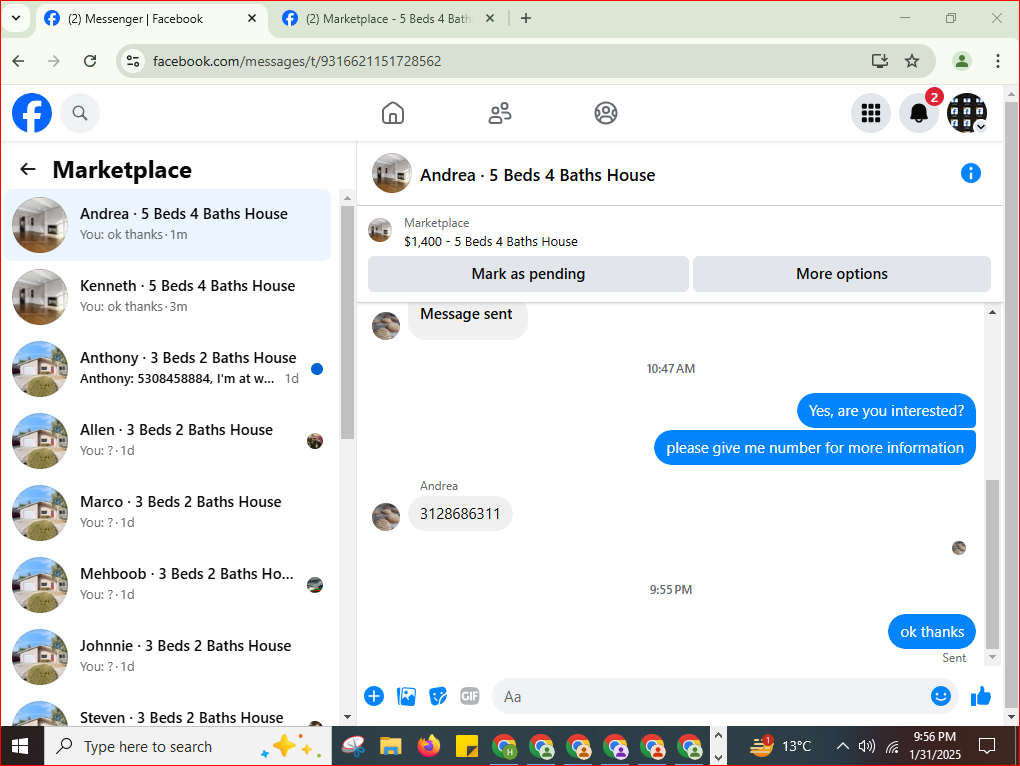Open the Notifications bell icon
This screenshot has width=1020, height=766.
[x=919, y=113]
